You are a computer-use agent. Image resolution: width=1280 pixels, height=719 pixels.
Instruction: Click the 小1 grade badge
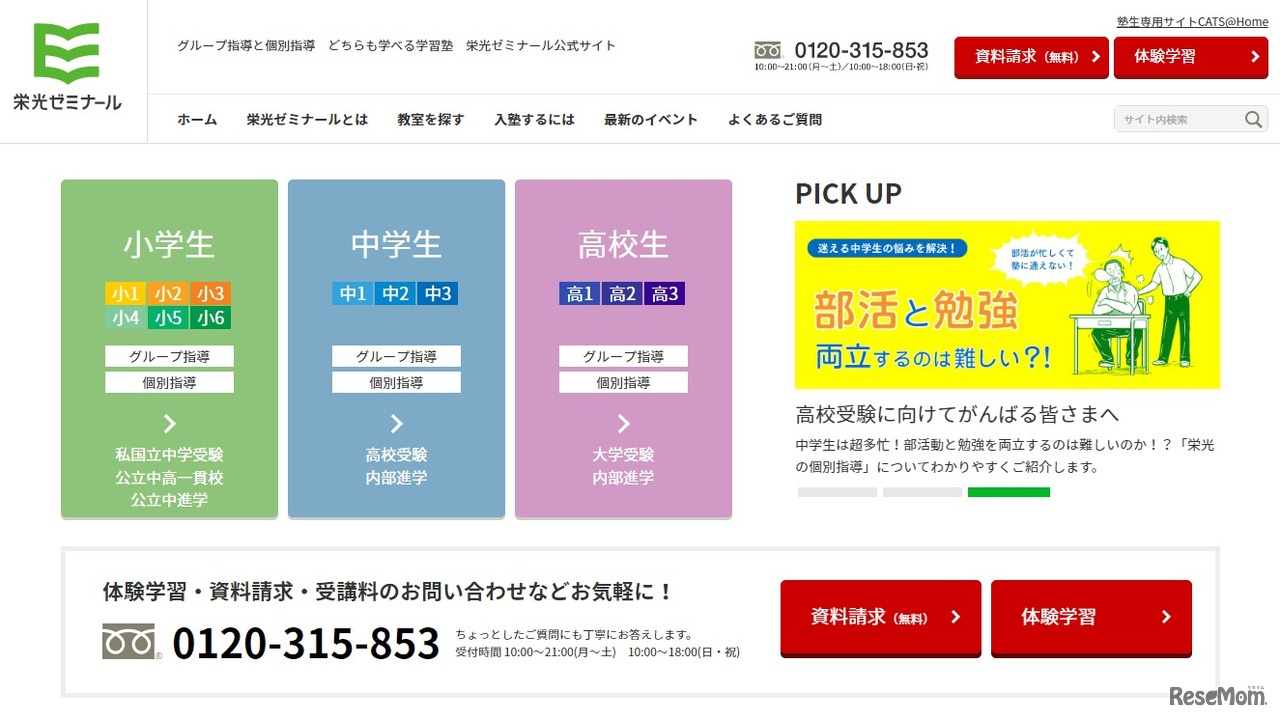click(x=126, y=293)
